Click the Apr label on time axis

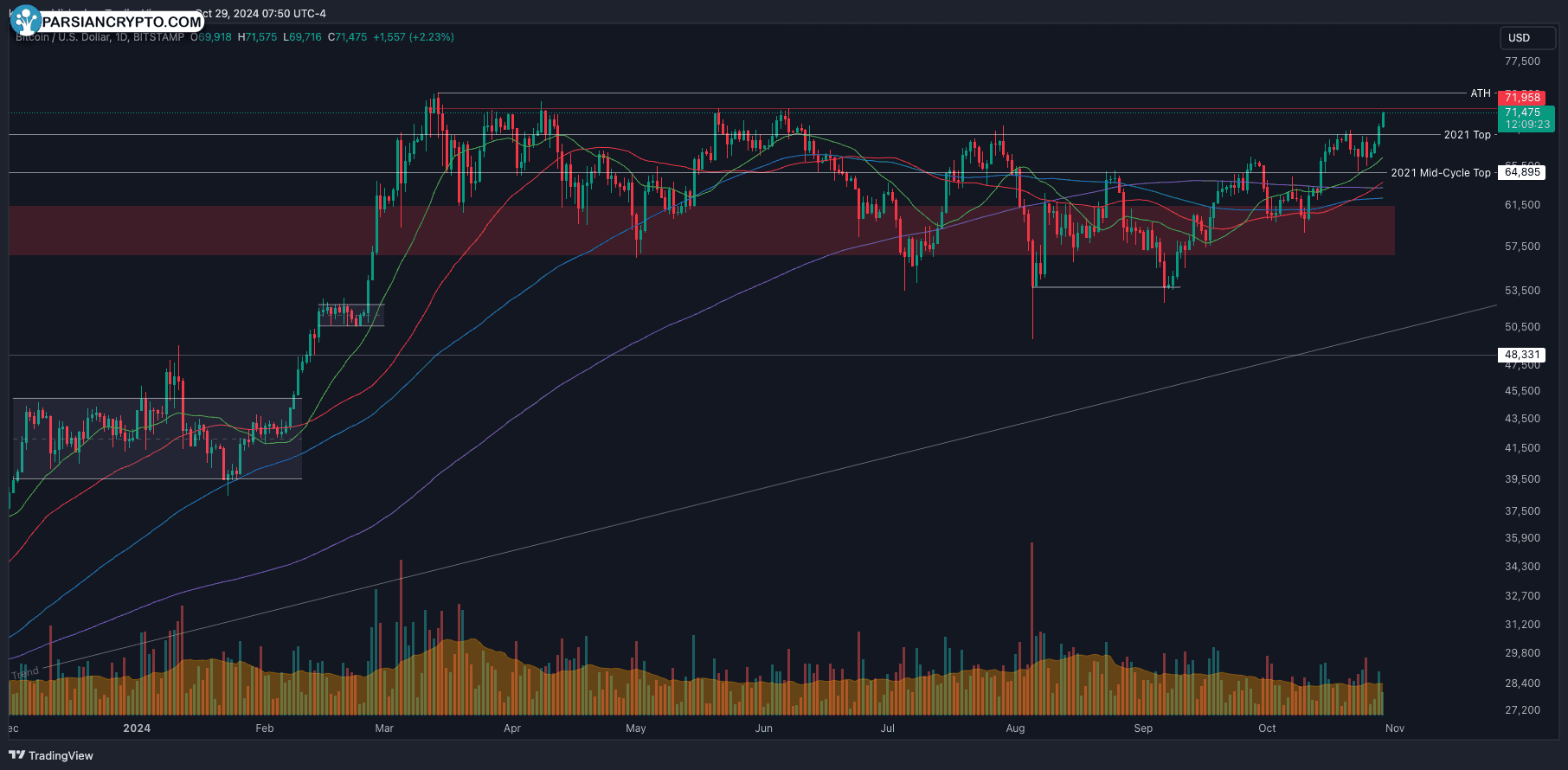512,728
